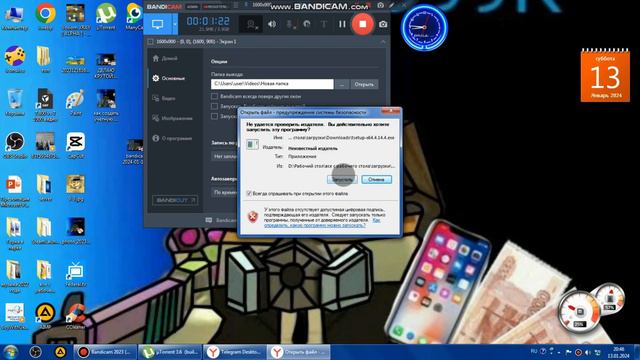
Task: Uncheck 'always ask before opening this file'
Action: pyautogui.click(x=249, y=193)
